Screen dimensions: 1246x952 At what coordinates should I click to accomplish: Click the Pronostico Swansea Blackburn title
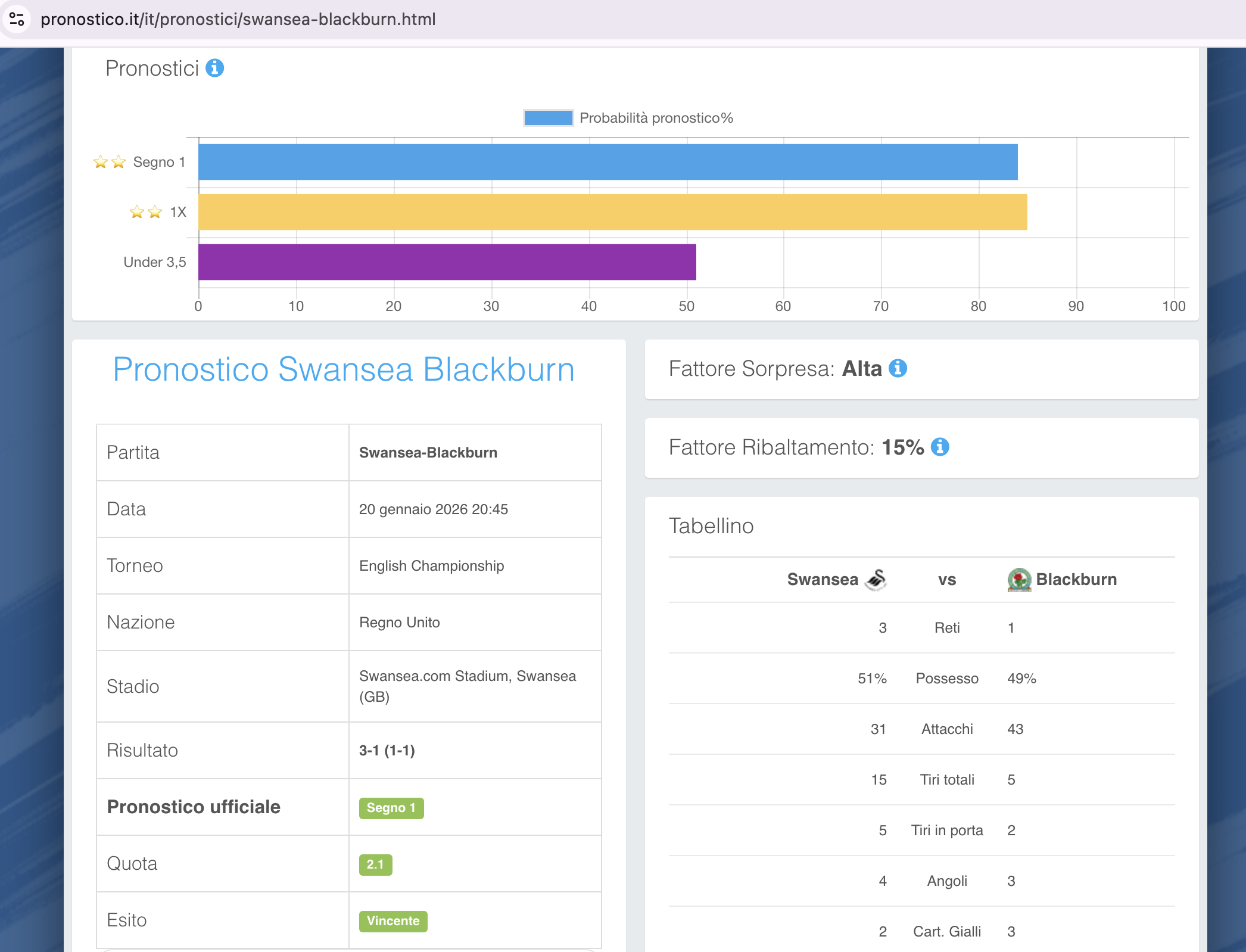click(x=344, y=369)
